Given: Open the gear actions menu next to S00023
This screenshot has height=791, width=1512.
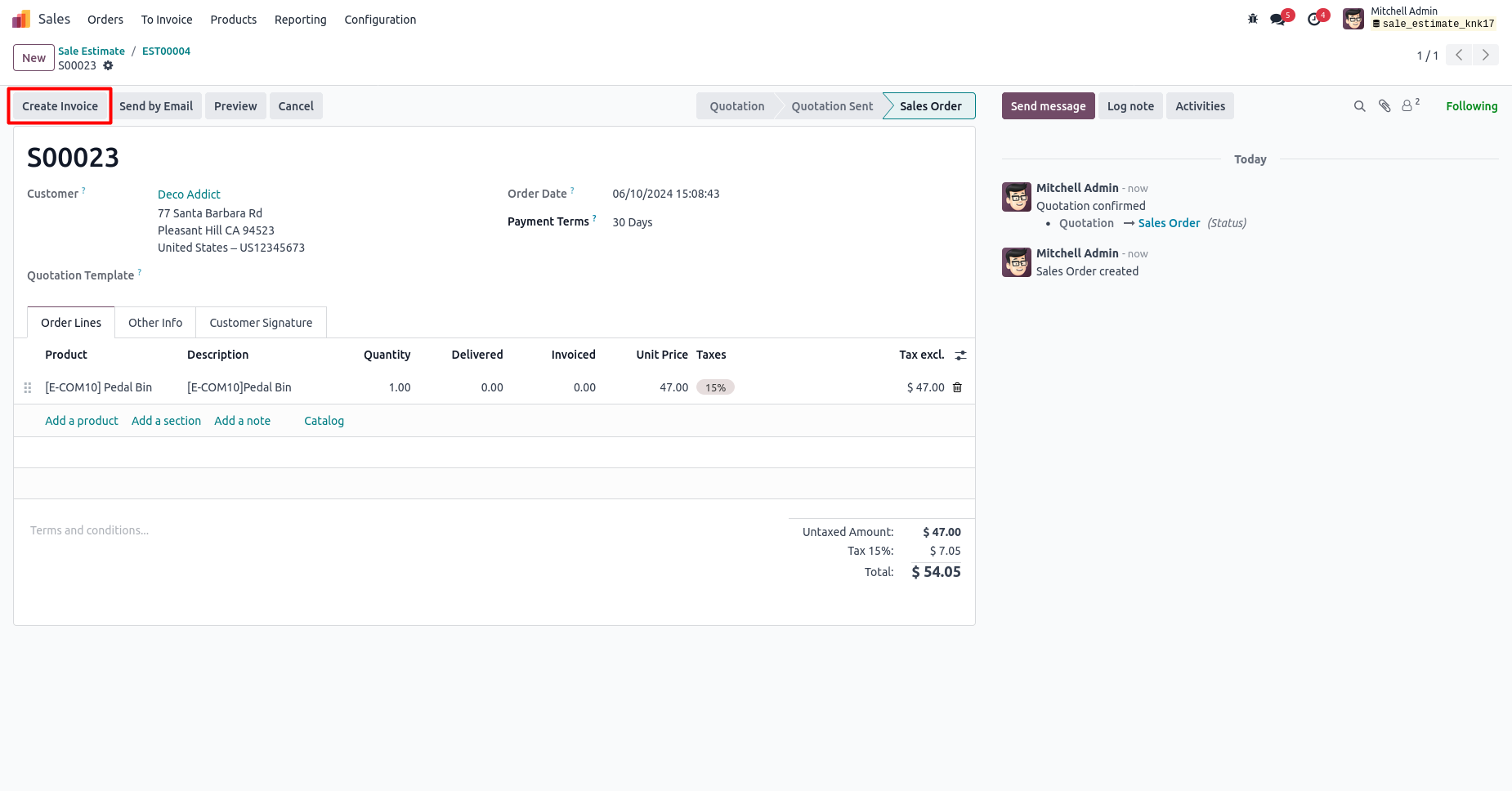Looking at the screenshot, I should (x=108, y=65).
